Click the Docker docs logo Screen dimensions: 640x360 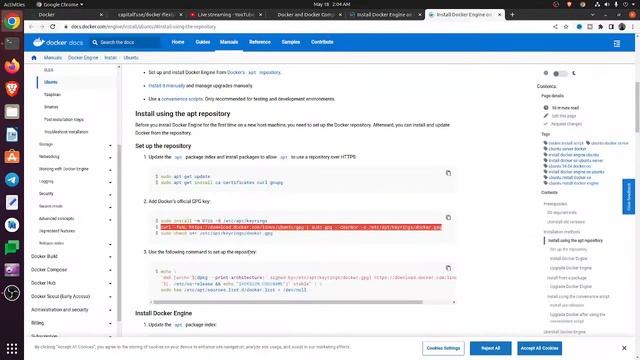58,42
